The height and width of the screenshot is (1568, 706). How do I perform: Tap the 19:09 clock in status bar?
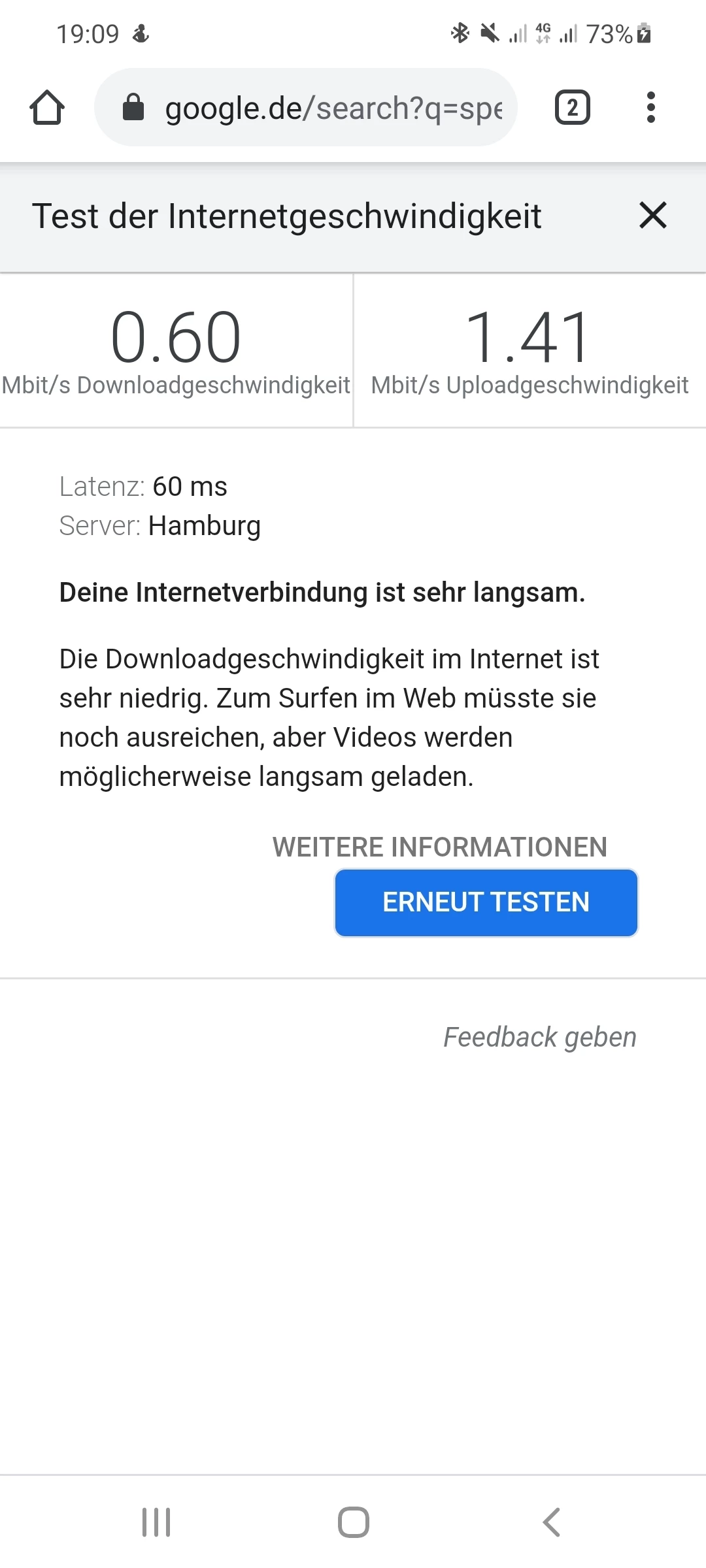[88, 34]
